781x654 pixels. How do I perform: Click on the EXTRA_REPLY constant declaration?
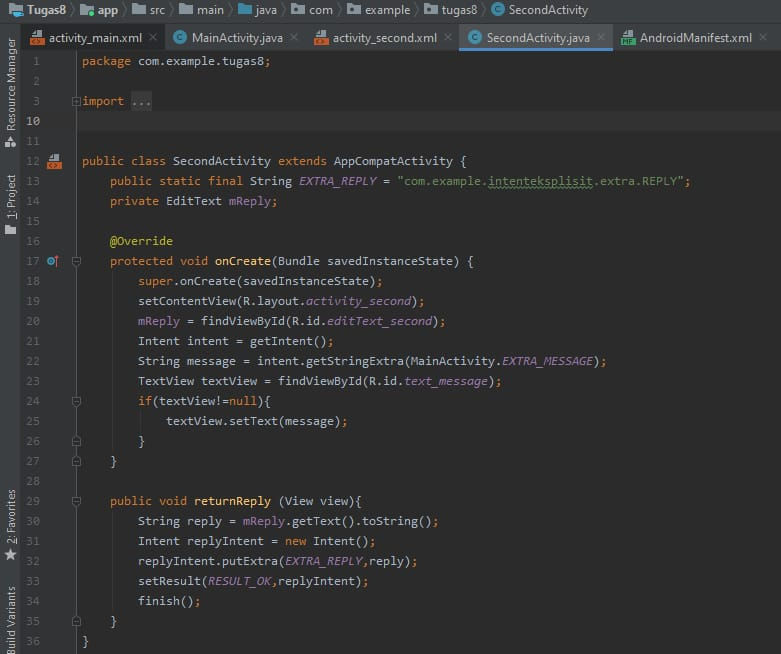tap(338, 181)
